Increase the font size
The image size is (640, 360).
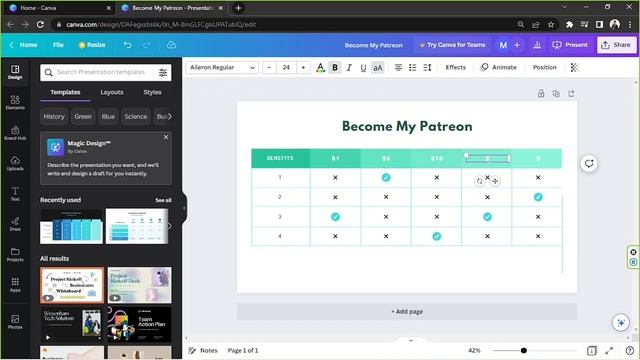[303, 67]
